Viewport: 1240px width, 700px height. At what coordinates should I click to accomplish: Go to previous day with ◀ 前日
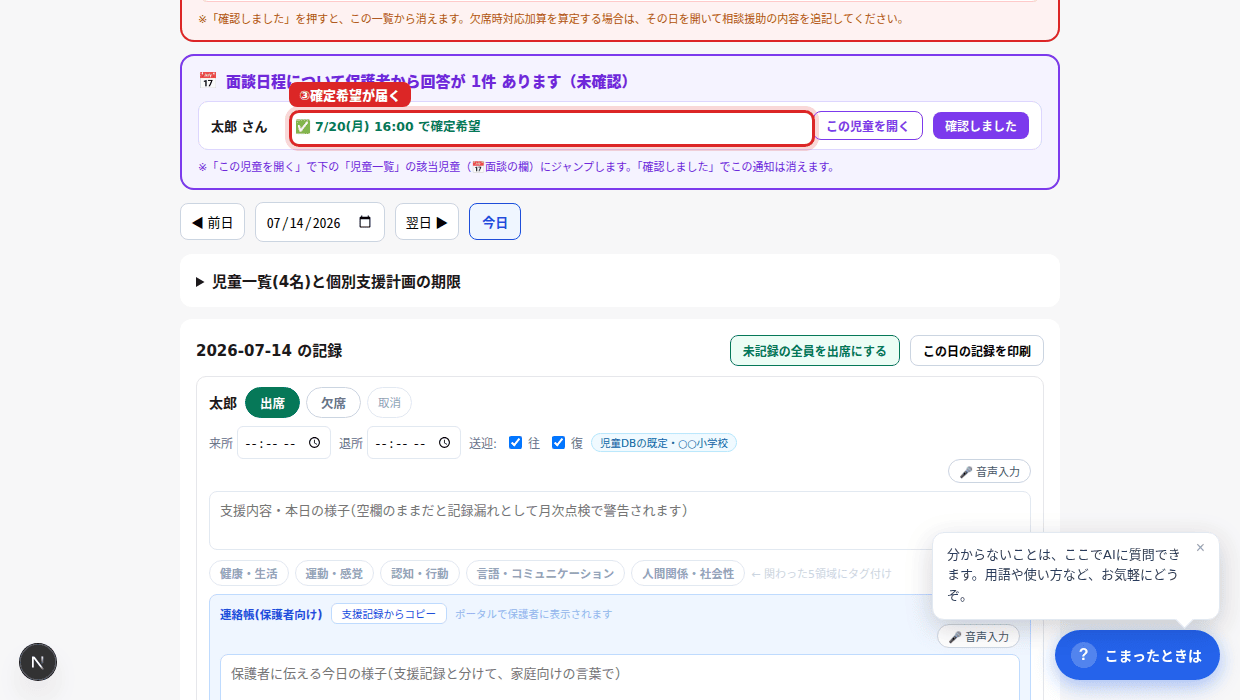(x=212, y=222)
